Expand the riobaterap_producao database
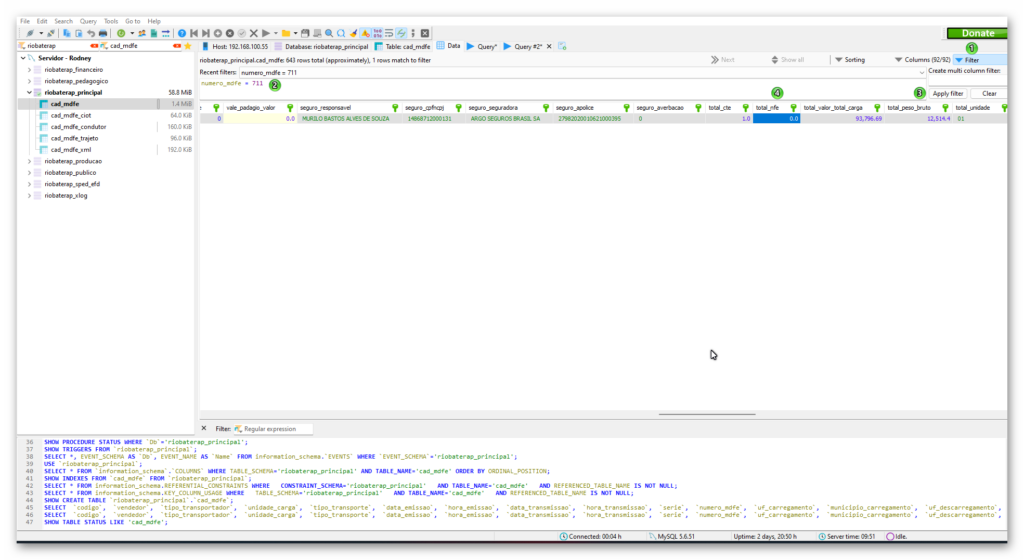 (x=29, y=161)
